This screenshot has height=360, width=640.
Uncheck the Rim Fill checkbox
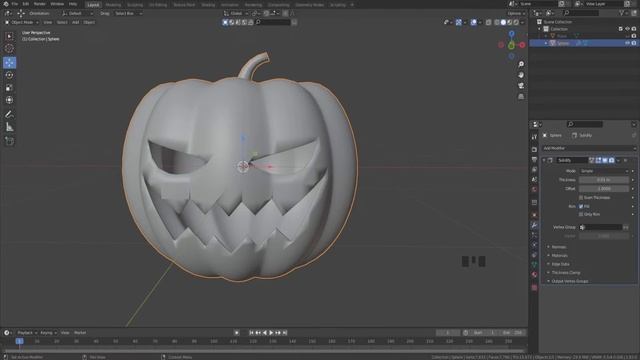point(581,207)
